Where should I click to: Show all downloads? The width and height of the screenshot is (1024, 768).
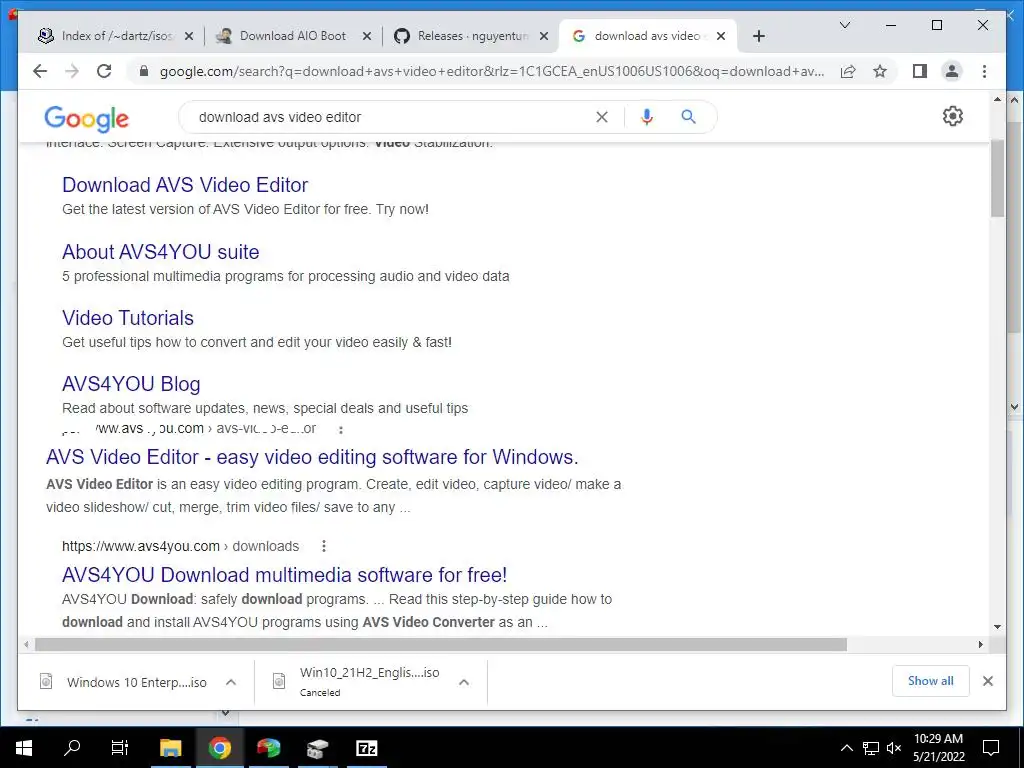tap(931, 681)
